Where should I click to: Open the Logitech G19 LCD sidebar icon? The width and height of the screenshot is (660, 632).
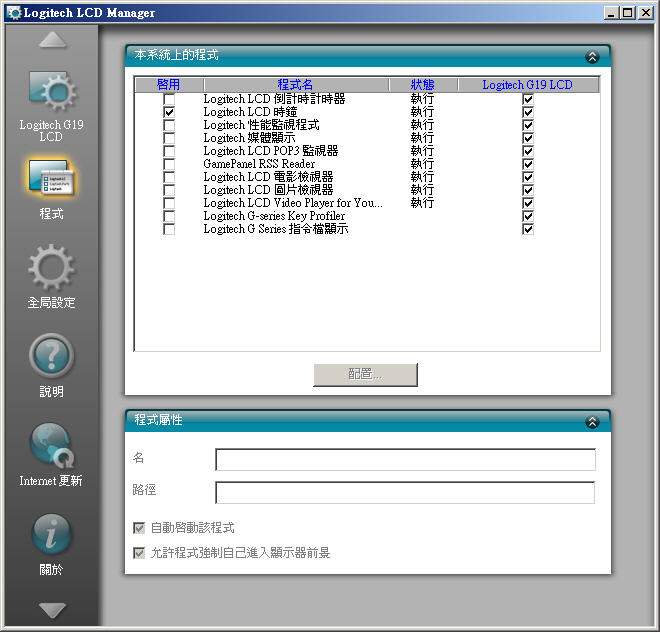(x=50, y=94)
